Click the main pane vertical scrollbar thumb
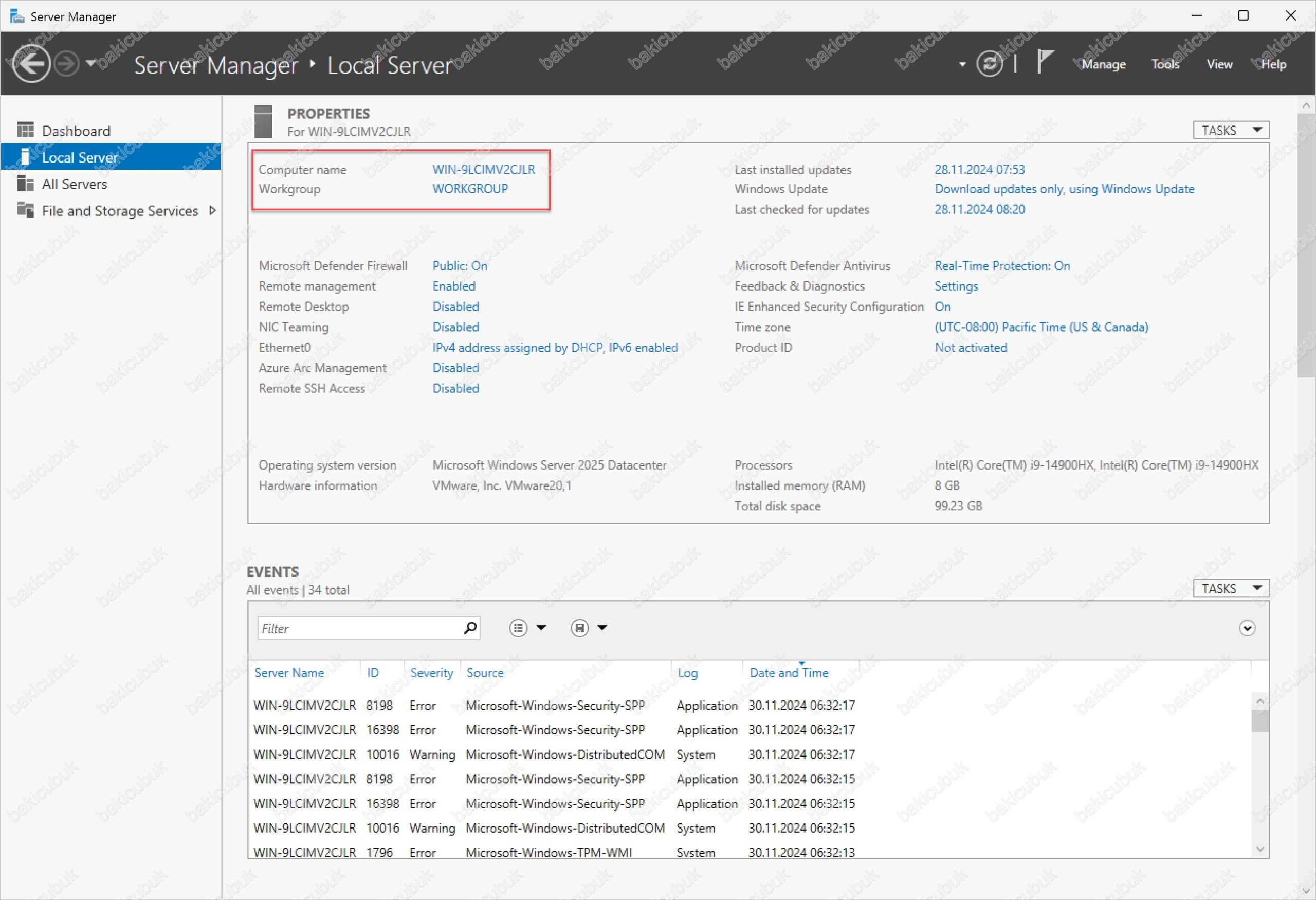The image size is (1316, 900). click(1306, 245)
